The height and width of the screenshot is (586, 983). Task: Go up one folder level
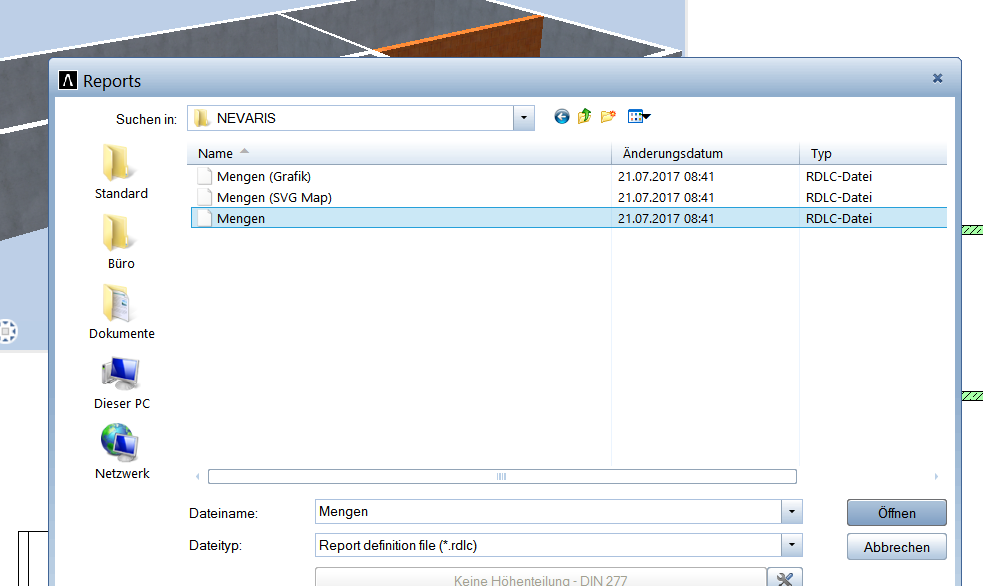click(585, 117)
